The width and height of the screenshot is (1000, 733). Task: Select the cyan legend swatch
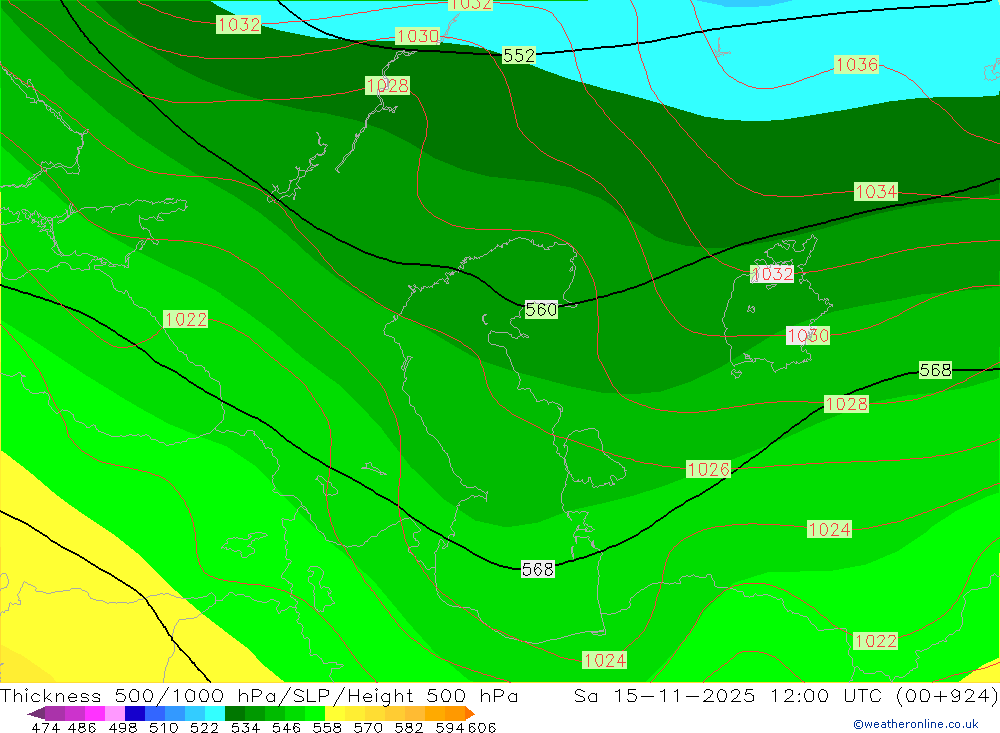click(x=215, y=713)
